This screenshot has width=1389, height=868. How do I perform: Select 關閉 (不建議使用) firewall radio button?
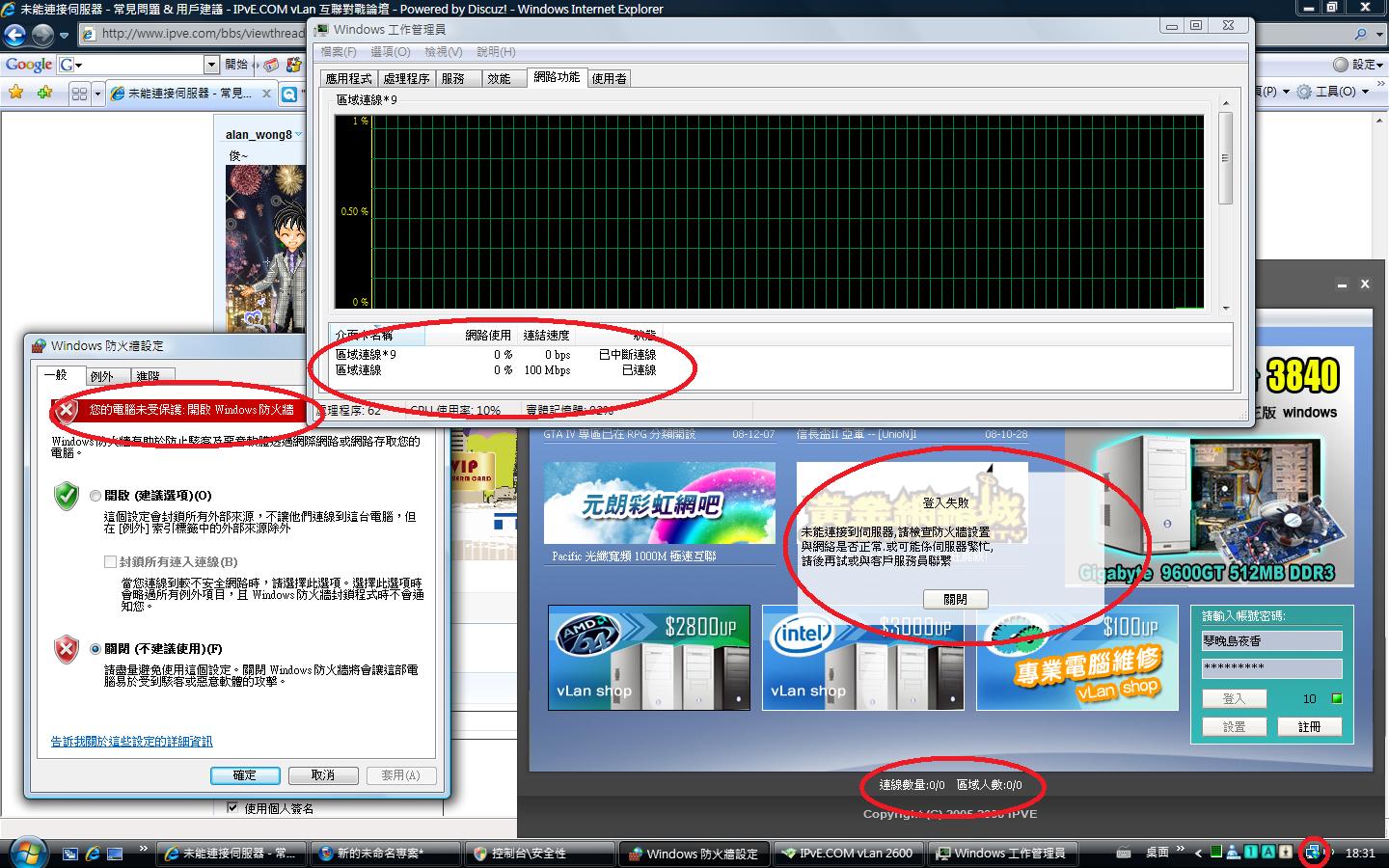tap(95, 649)
